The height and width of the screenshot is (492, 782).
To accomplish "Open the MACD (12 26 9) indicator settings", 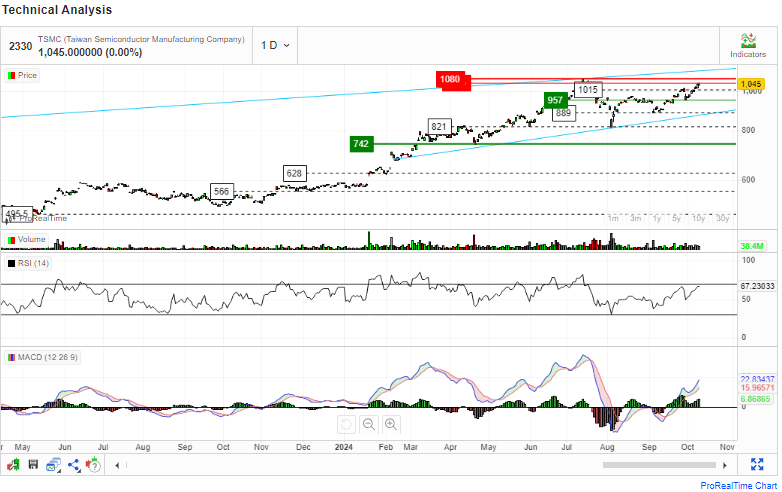I will (x=42, y=357).
